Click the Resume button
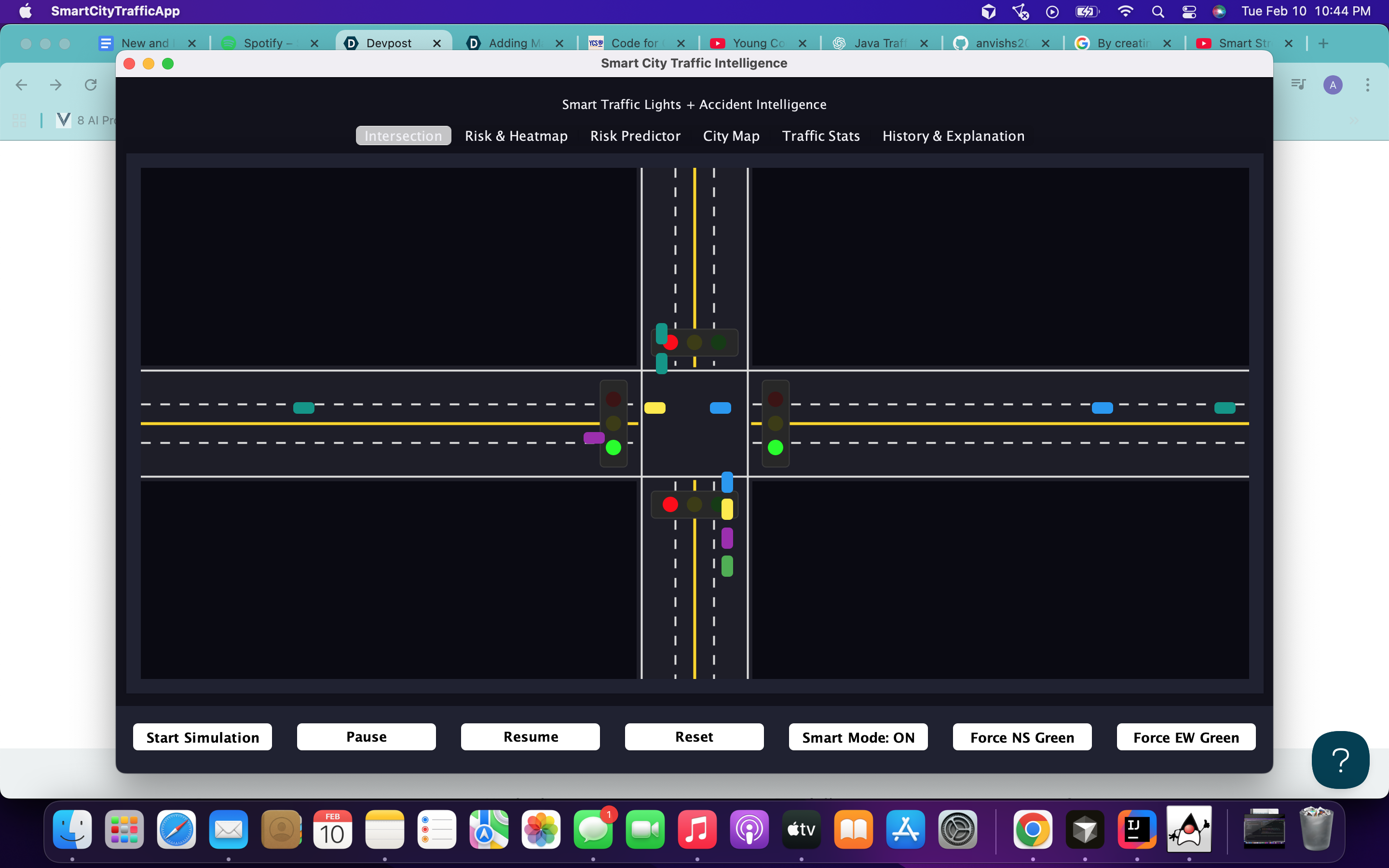The height and width of the screenshot is (868, 1389). point(530,736)
